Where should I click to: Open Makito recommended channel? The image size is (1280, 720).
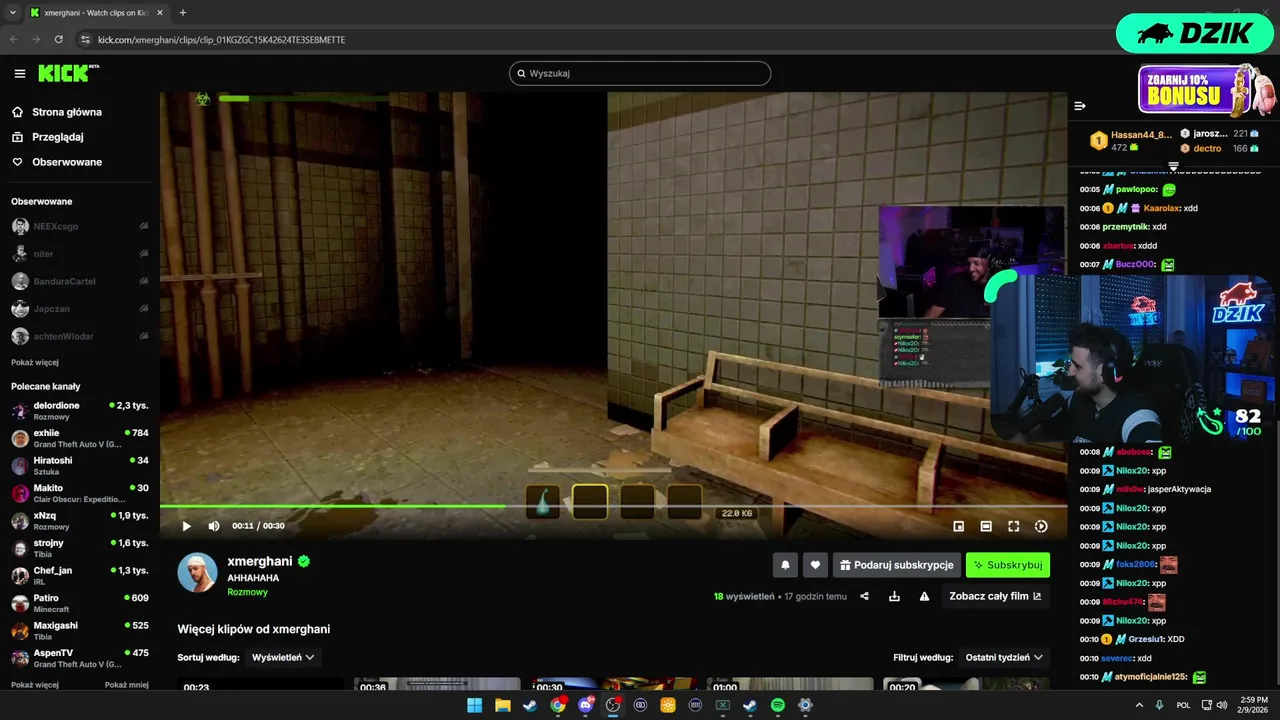click(x=80, y=493)
